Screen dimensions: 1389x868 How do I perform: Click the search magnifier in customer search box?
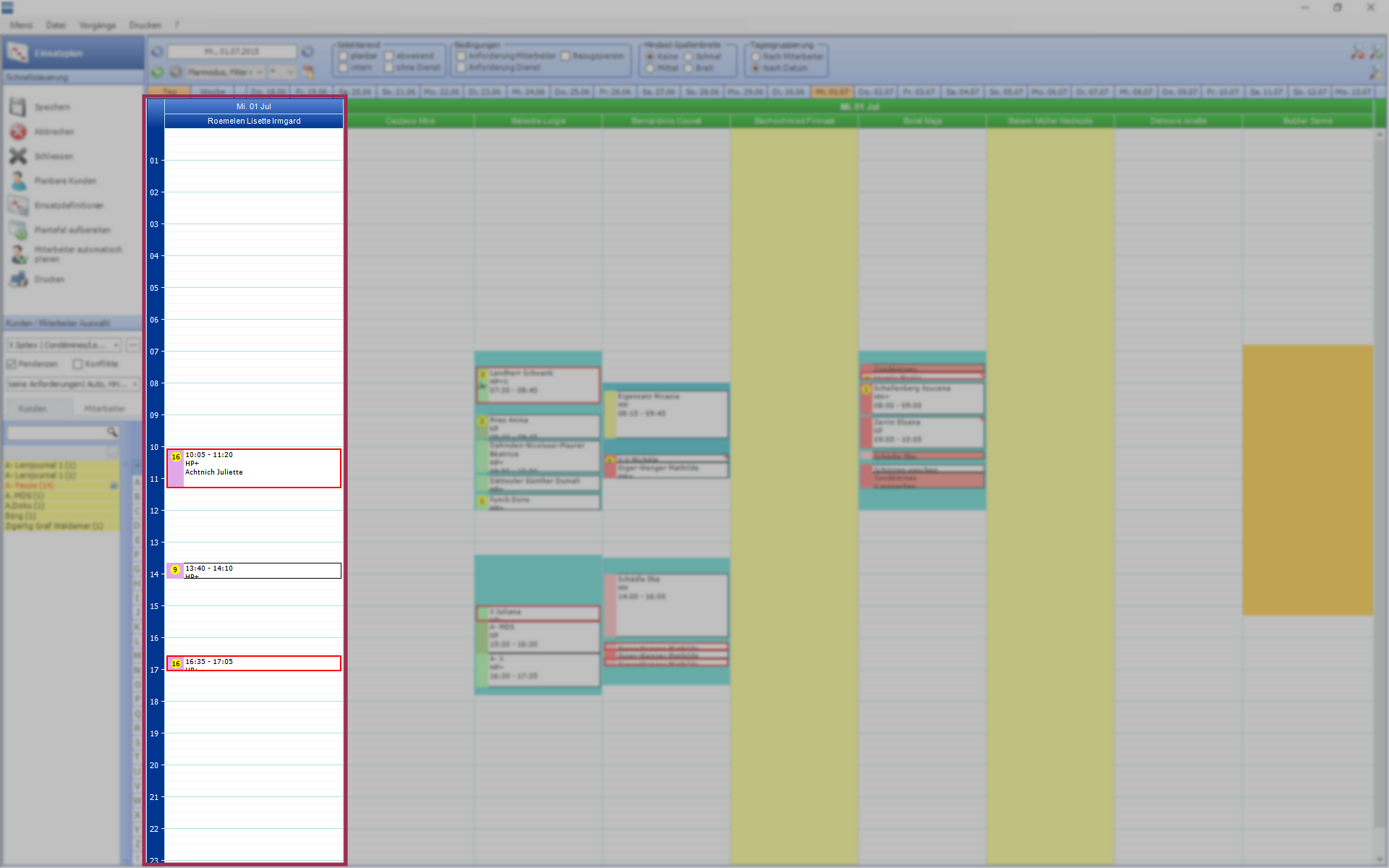(x=112, y=433)
